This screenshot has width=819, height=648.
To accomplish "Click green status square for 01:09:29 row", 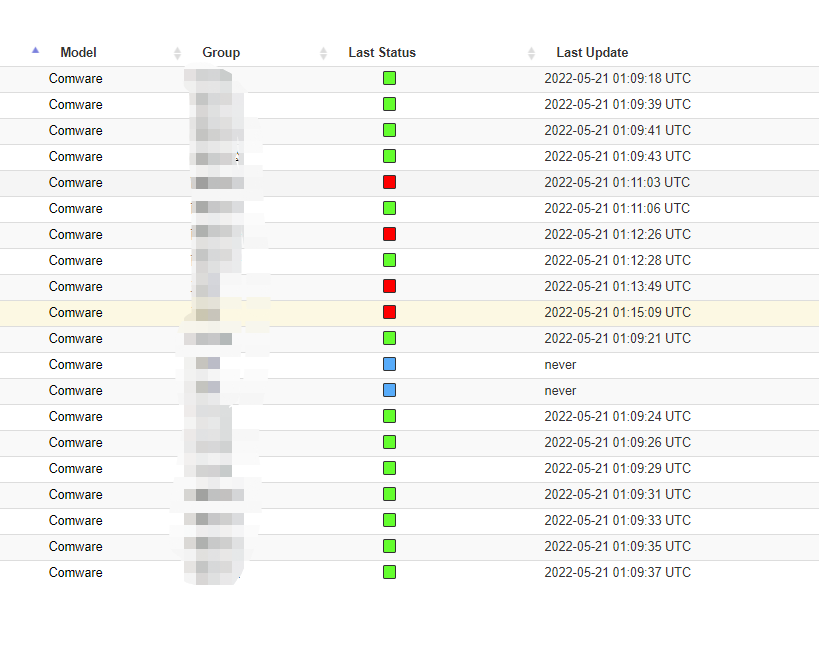I will (x=389, y=468).
